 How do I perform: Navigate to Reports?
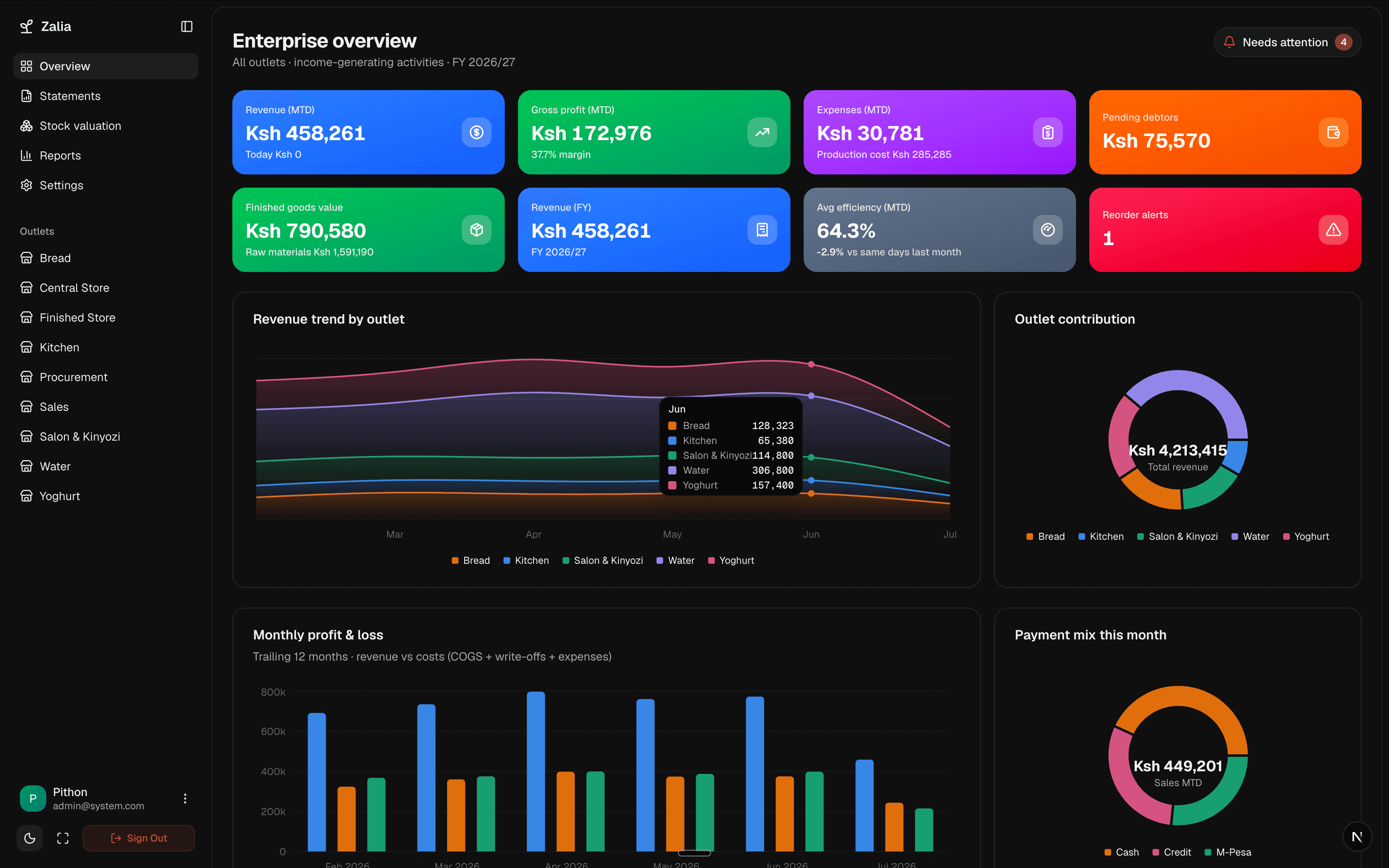[105, 155]
